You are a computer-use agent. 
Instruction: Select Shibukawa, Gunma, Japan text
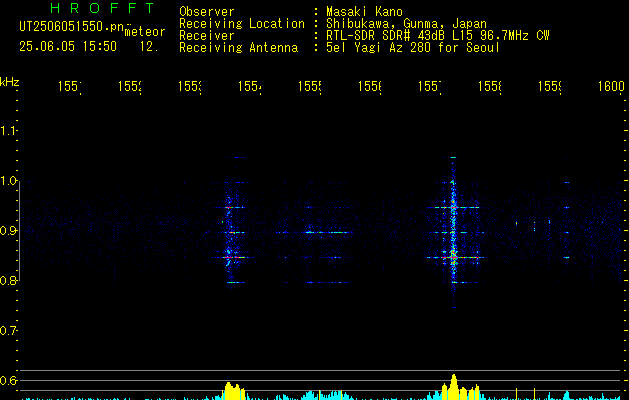(406, 24)
